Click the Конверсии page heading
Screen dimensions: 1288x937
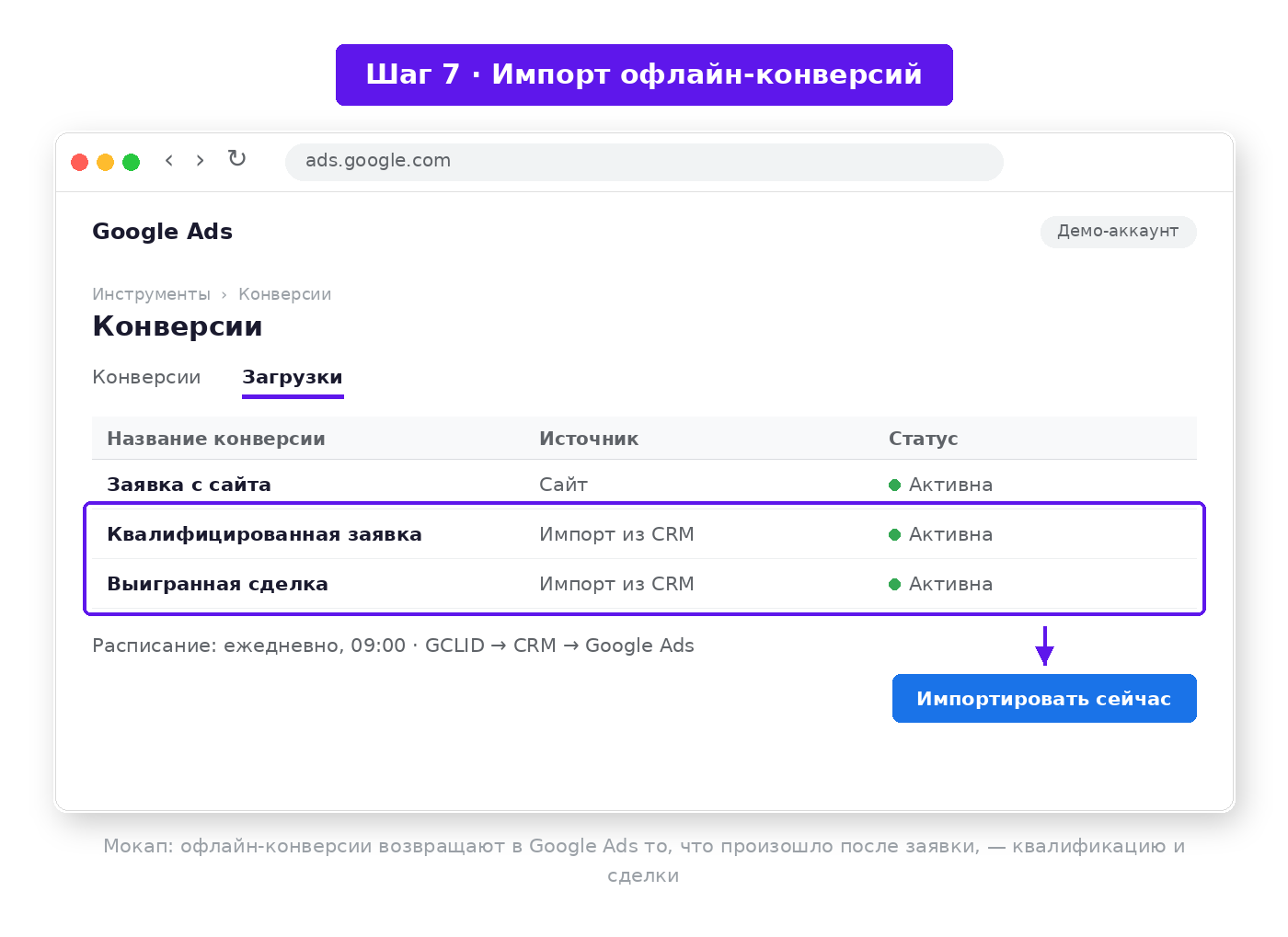pyautogui.click(x=178, y=326)
